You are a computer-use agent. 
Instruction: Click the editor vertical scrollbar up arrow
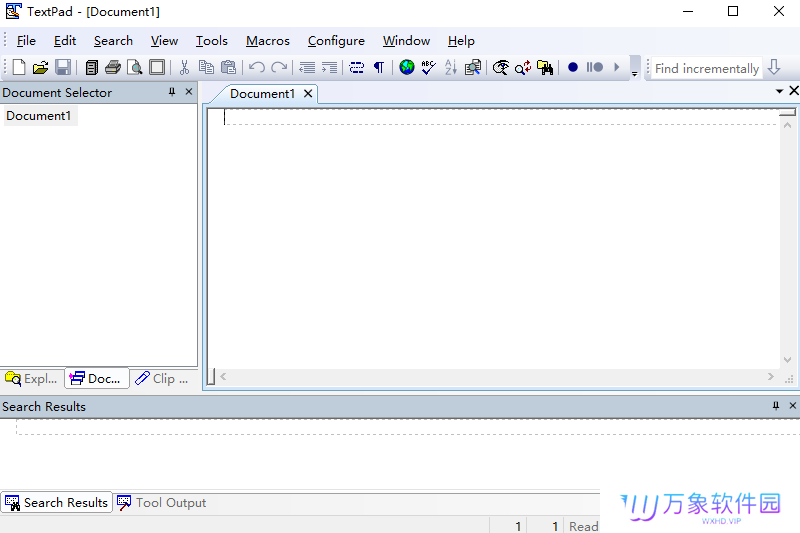(x=787, y=125)
